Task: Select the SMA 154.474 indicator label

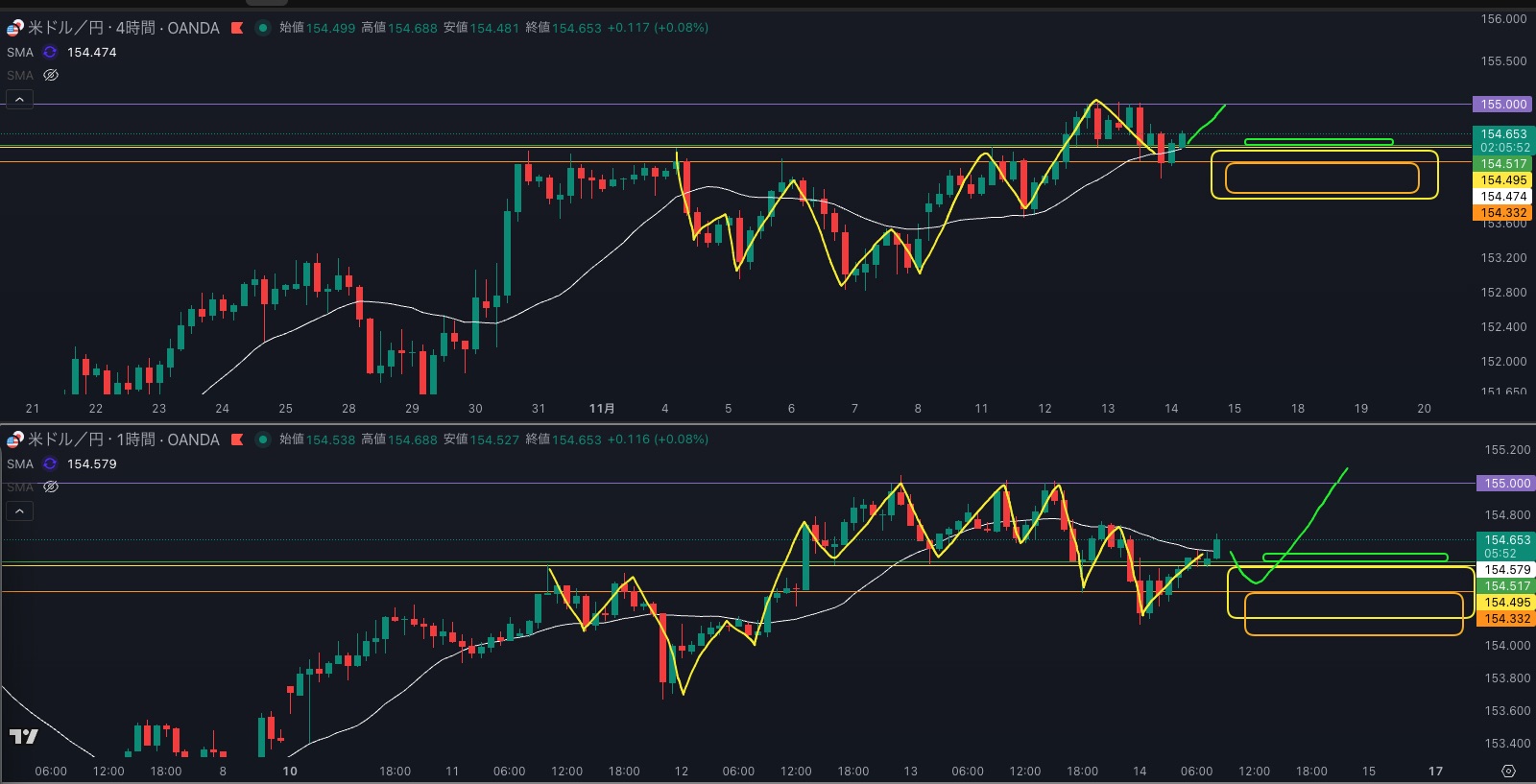Action: pyautogui.click(x=20, y=53)
